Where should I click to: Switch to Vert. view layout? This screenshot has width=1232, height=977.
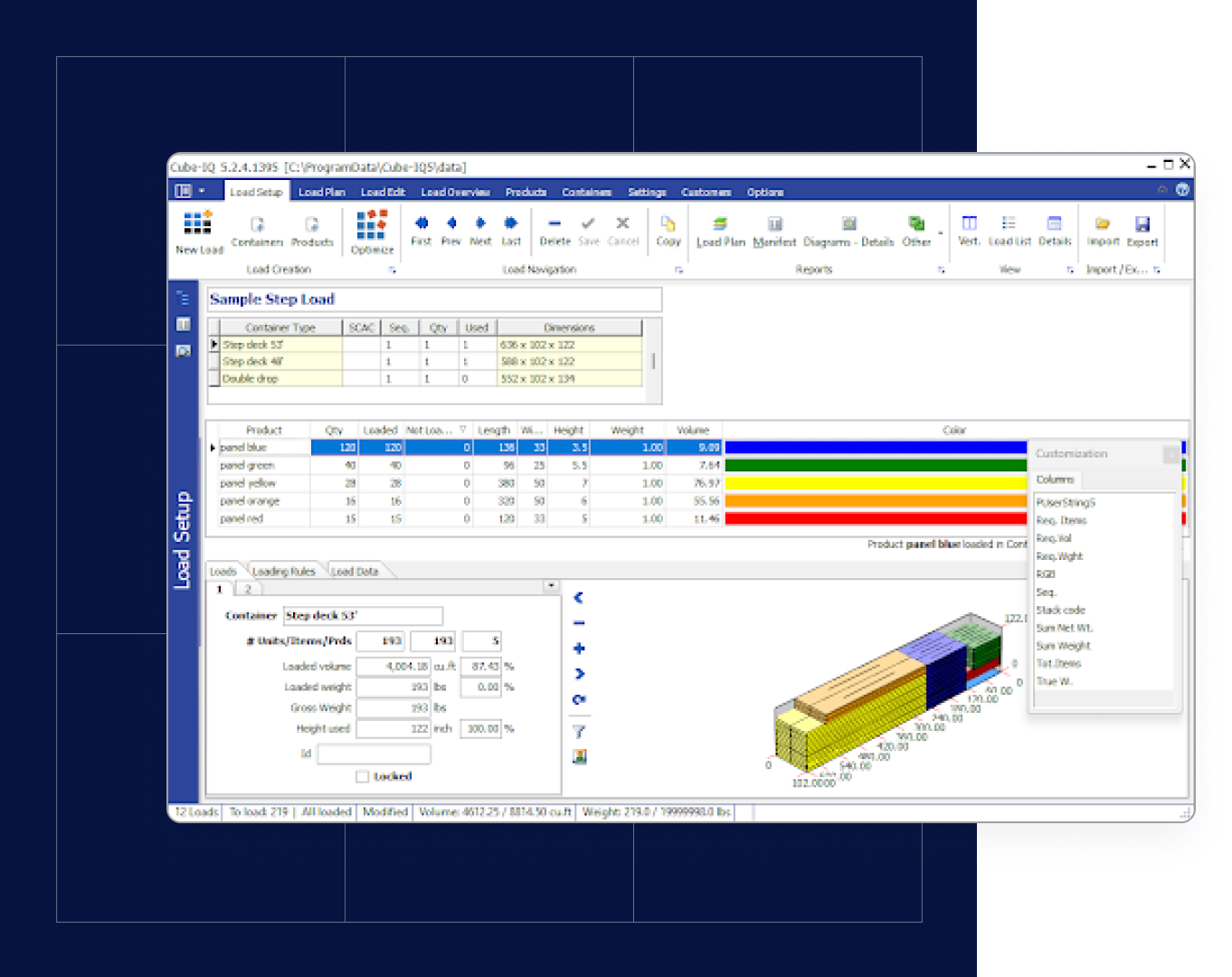click(969, 231)
